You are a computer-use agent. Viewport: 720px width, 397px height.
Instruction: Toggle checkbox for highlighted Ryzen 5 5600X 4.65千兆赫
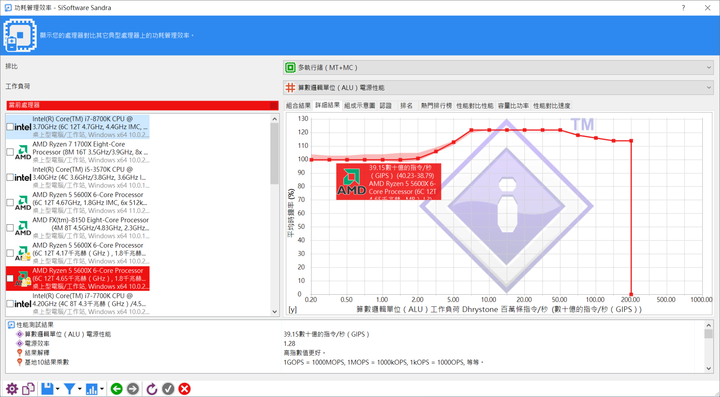tap(10, 278)
